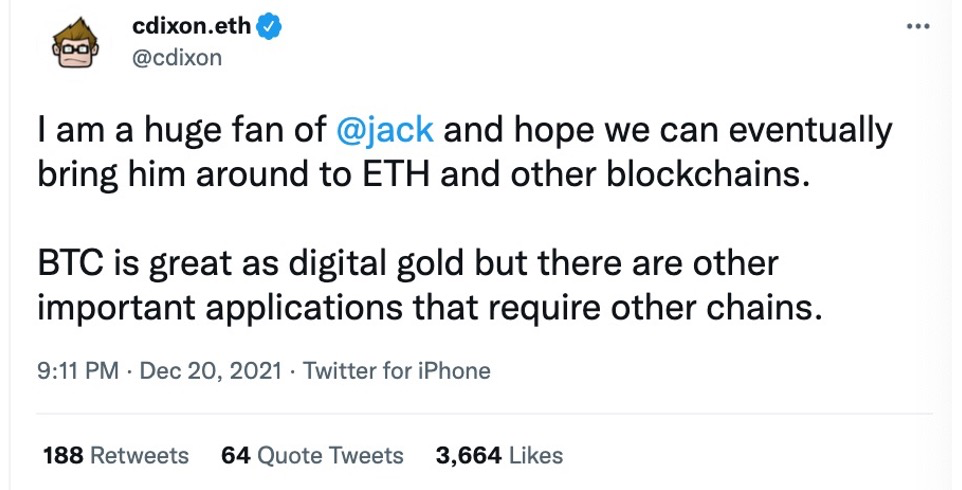This screenshot has height=490, width=962.
Task: Open the cdixon.eth display name profile
Action: tap(191, 26)
